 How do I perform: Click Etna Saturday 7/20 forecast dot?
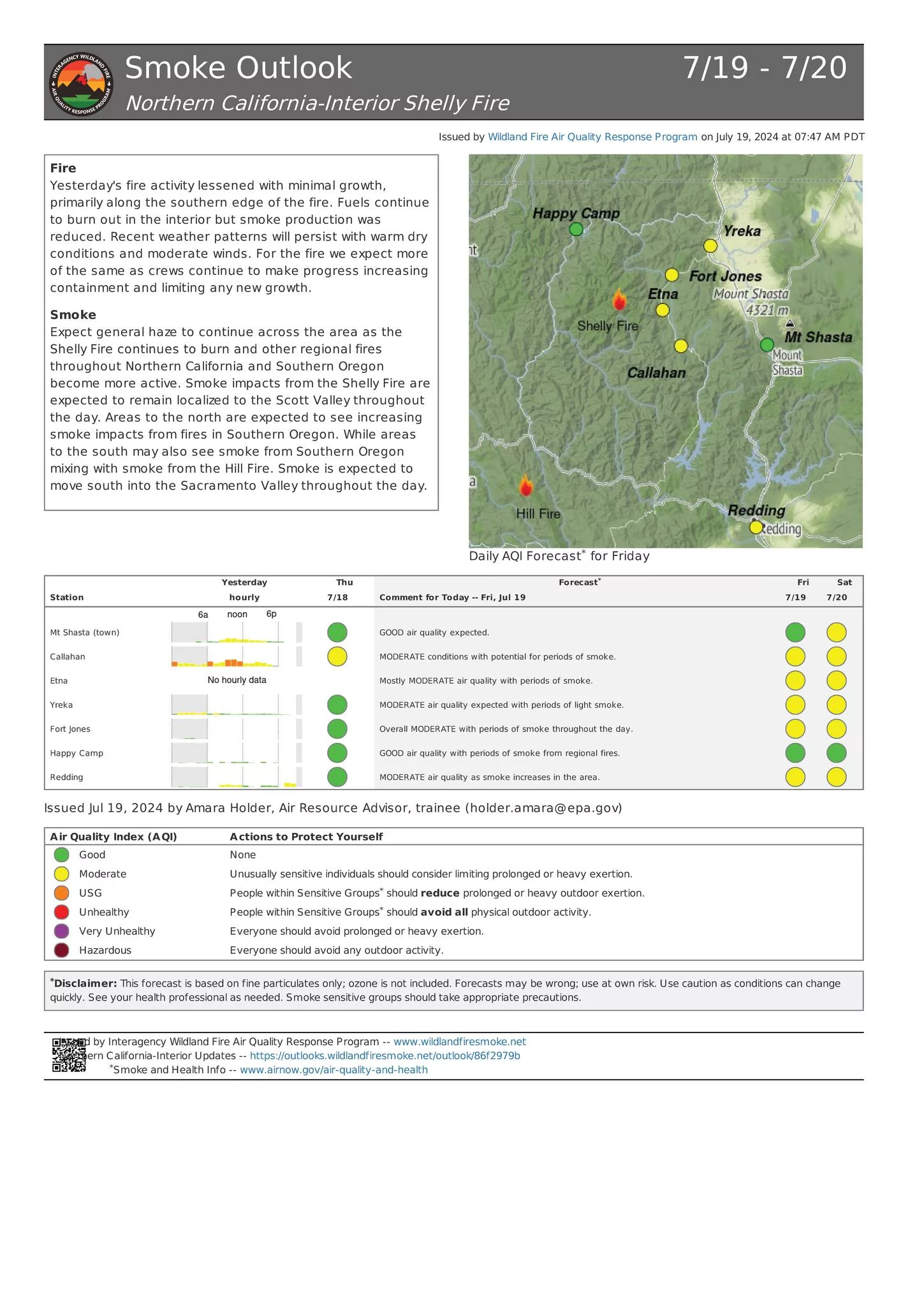point(837,680)
